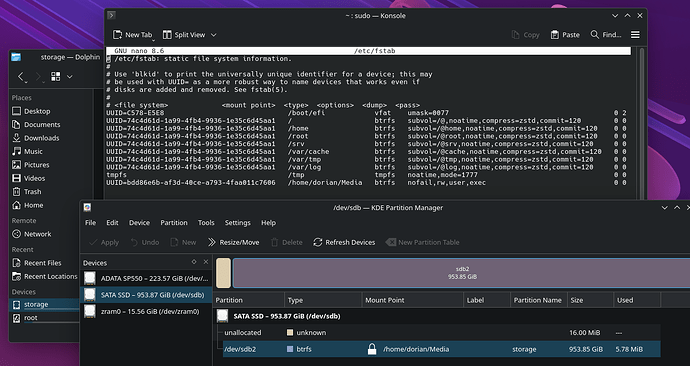Click the 5.78 MiB used value
The height and width of the screenshot is (366, 690).
[629, 349]
